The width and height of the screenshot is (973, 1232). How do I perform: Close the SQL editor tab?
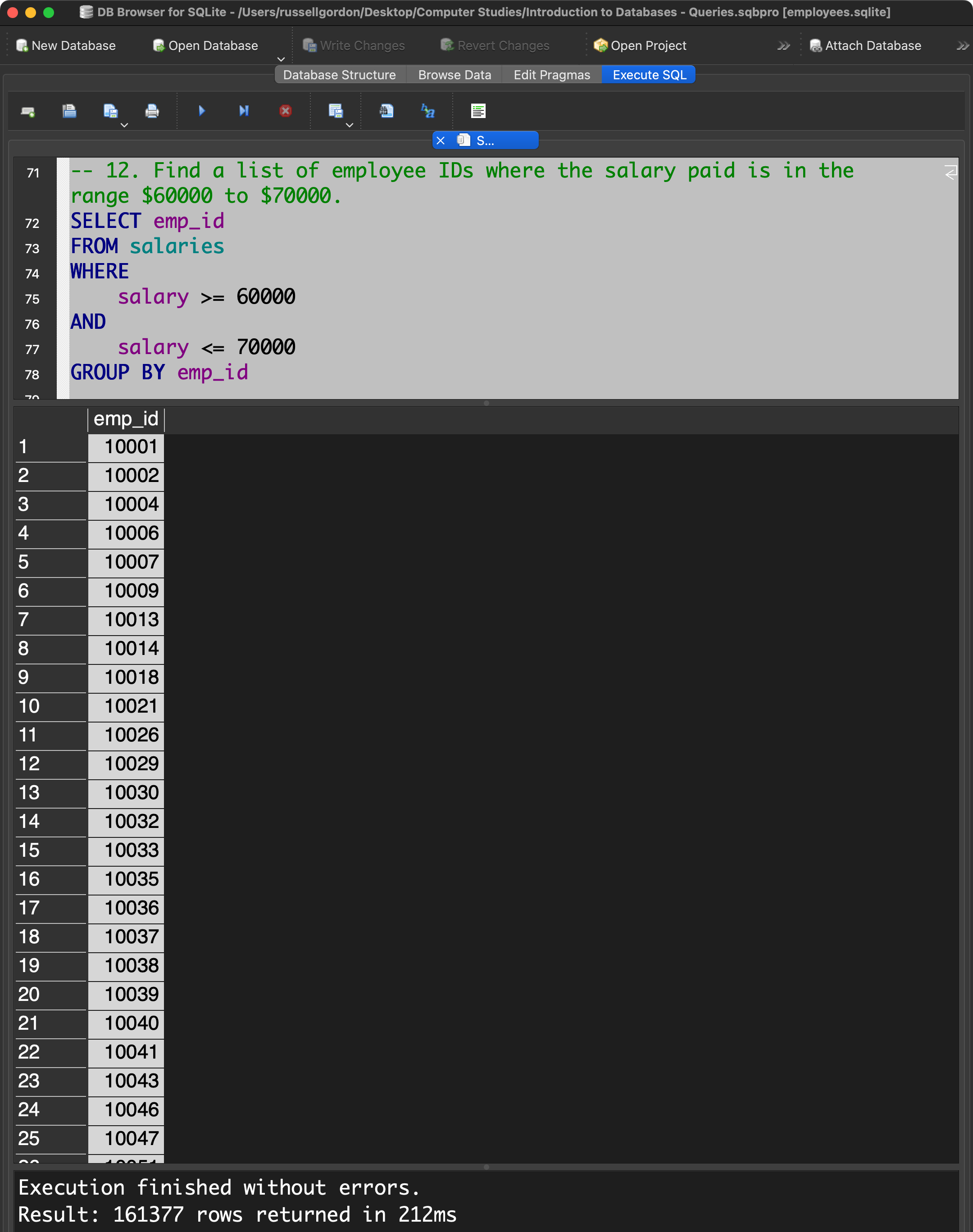(x=441, y=141)
